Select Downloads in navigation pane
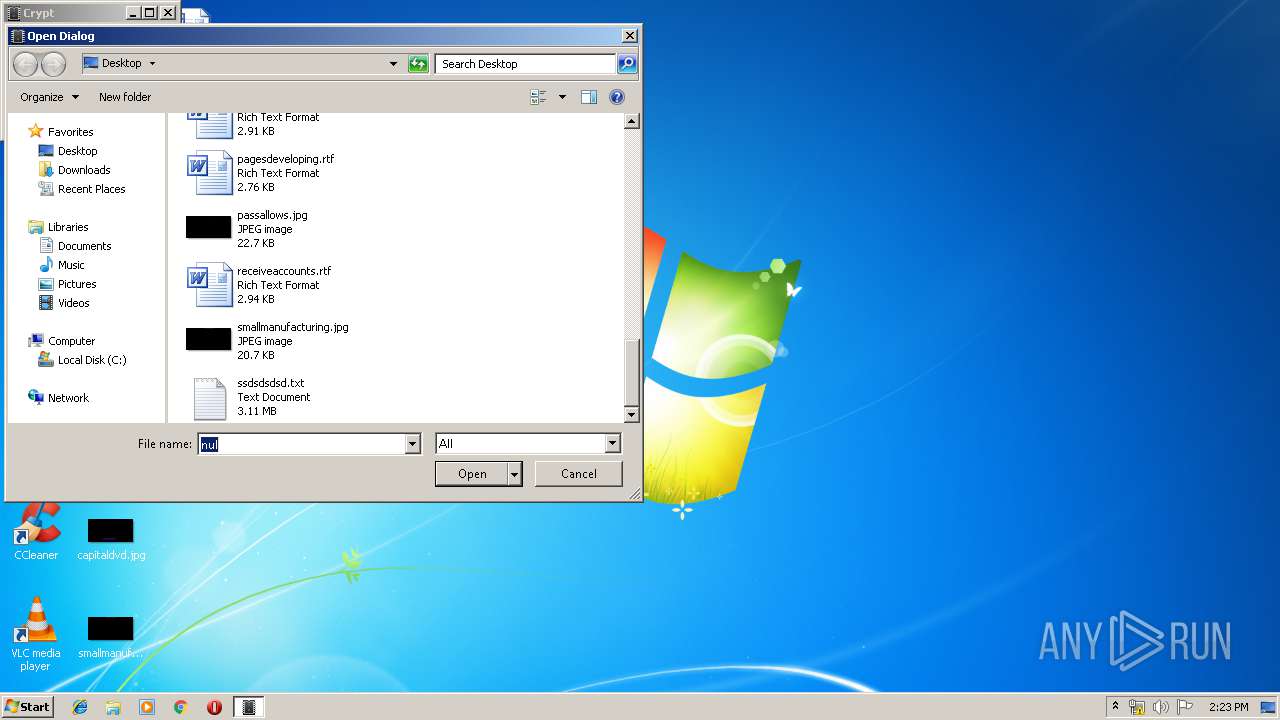1280x720 pixels. click(x=74, y=170)
